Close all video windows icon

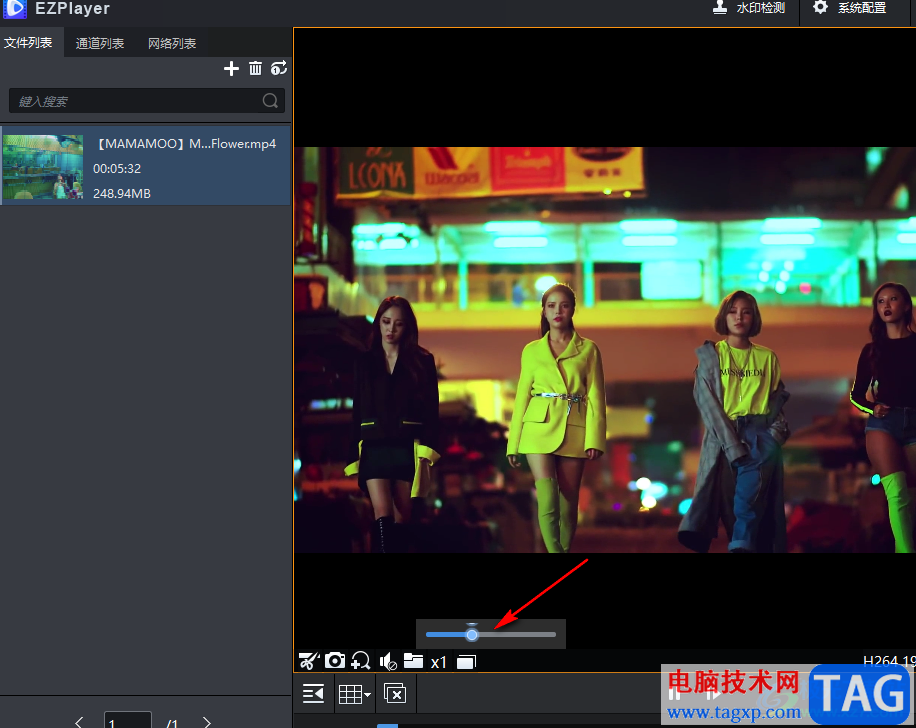click(x=395, y=694)
